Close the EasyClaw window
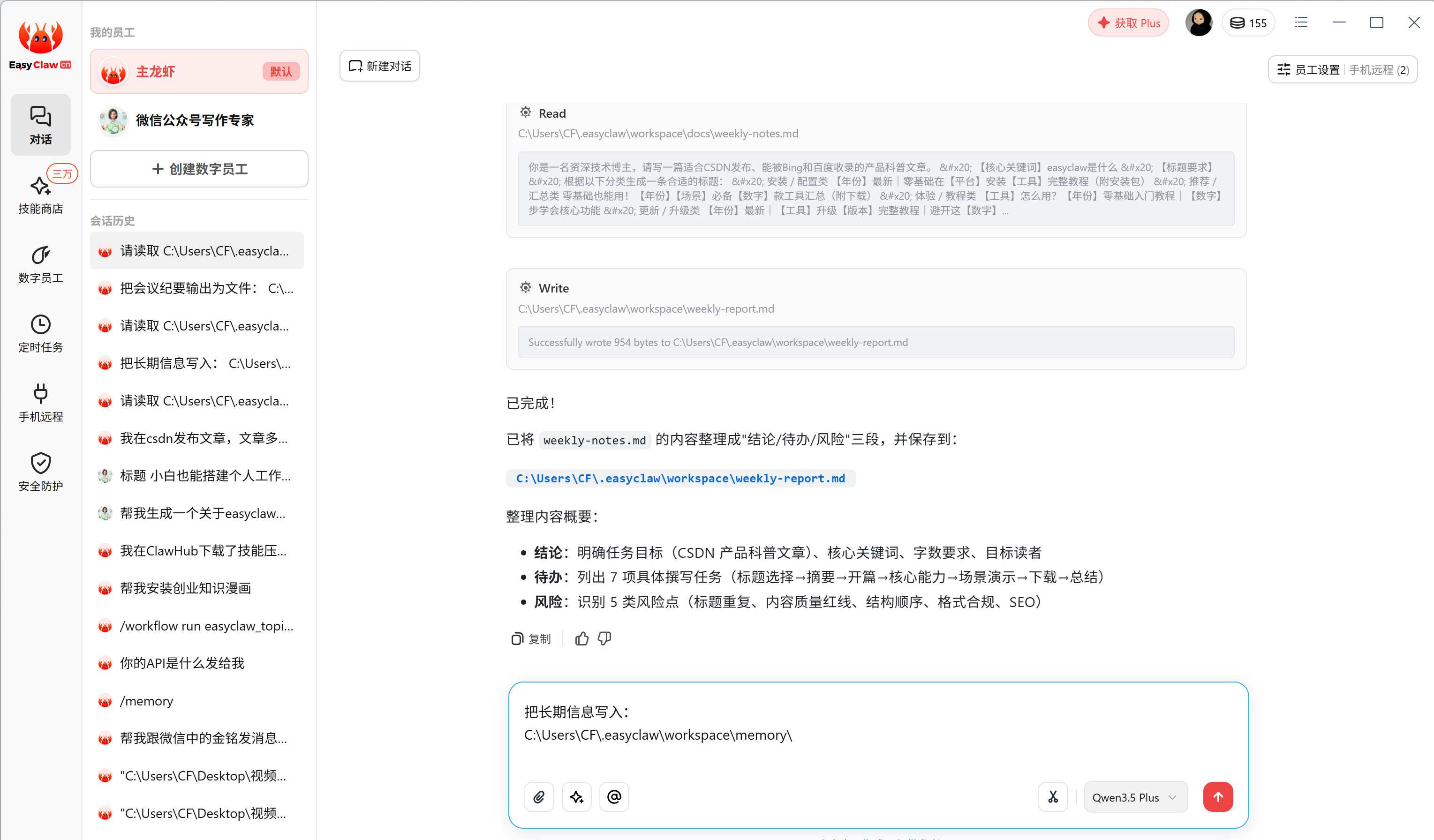 1413,23
